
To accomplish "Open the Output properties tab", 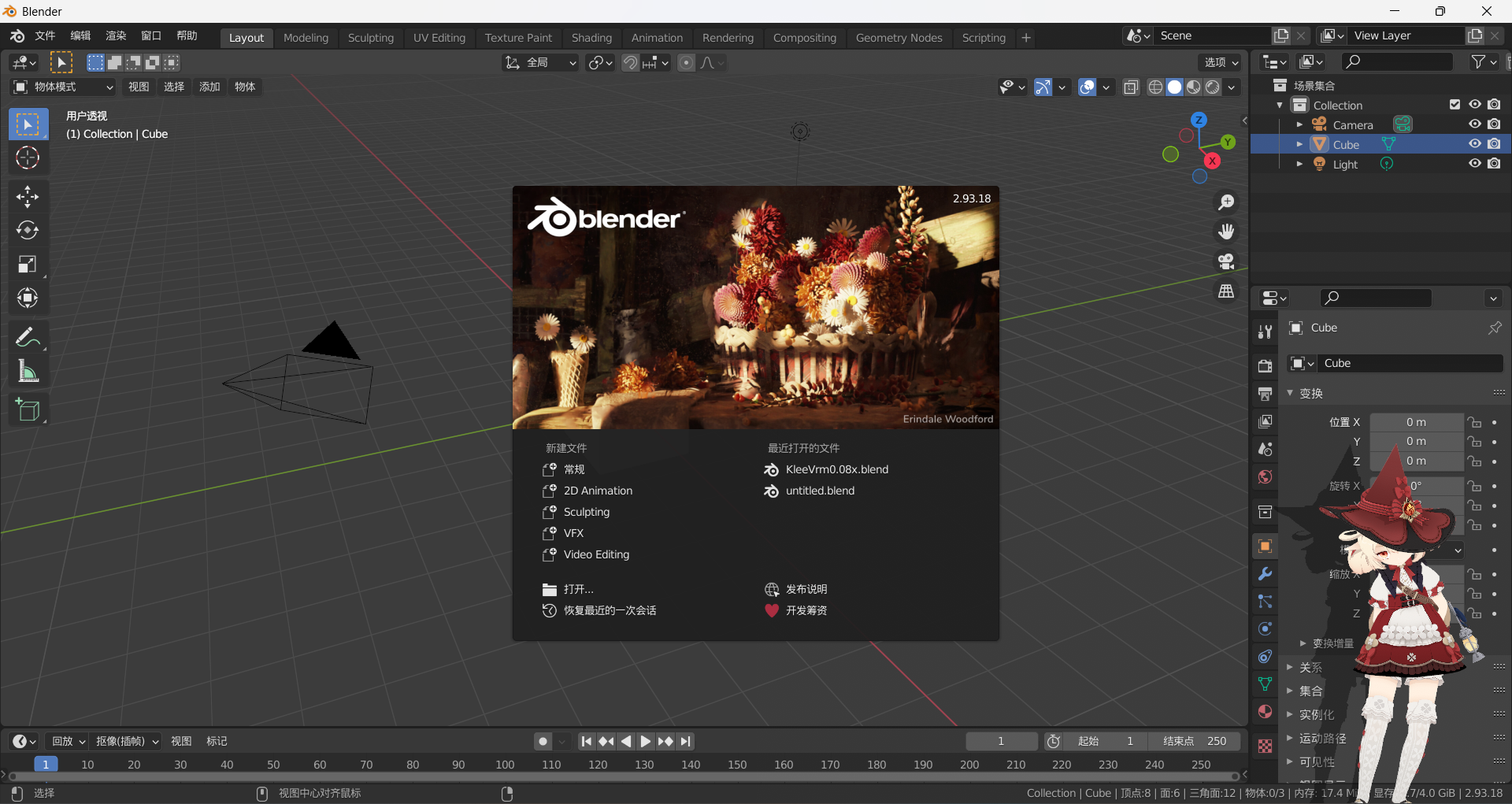I will click(1265, 394).
